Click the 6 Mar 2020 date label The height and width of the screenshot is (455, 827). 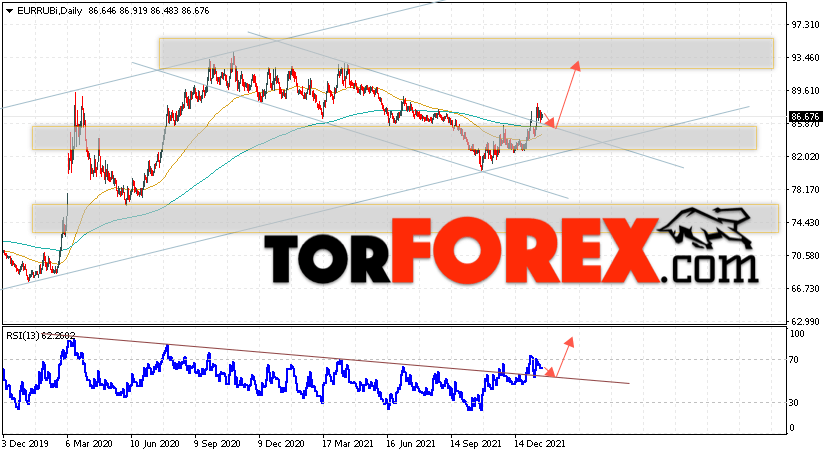click(89, 443)
